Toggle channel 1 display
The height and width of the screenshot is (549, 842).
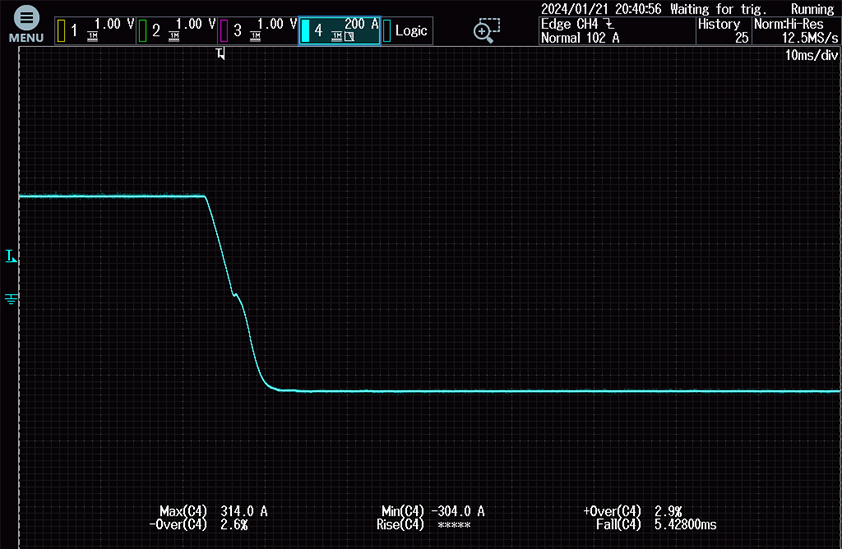click(93, 30)
